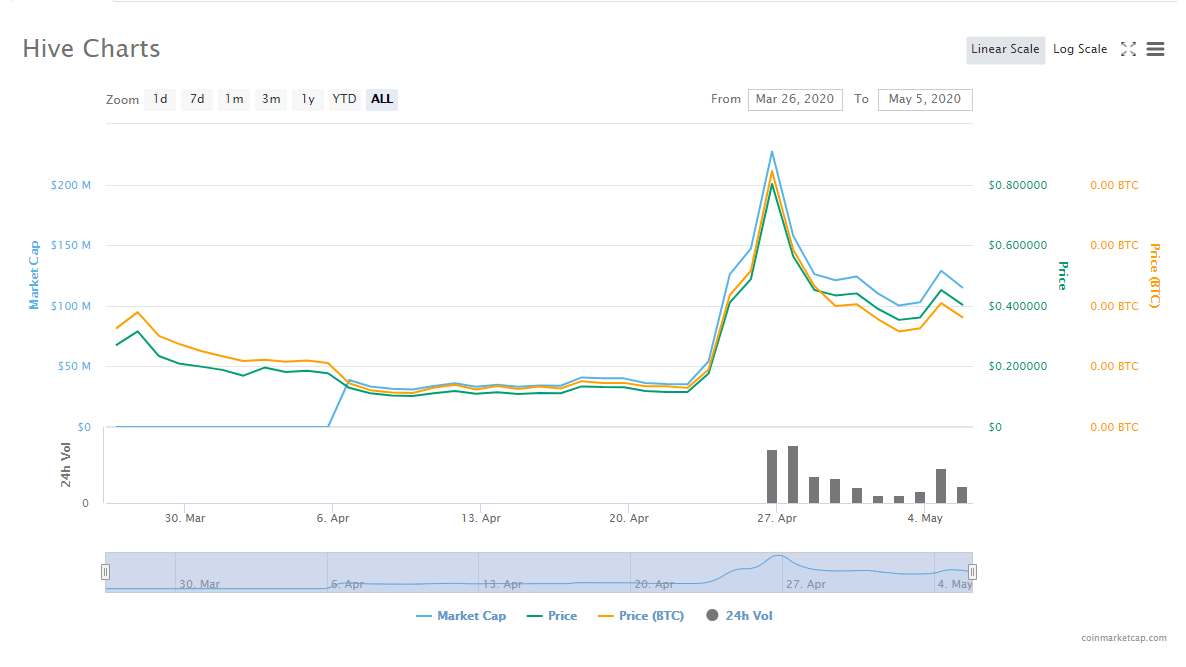Screen dimensions: 1186x667
Task: Open fullscreen chart view icon
Action: [x=1128, y=49]
